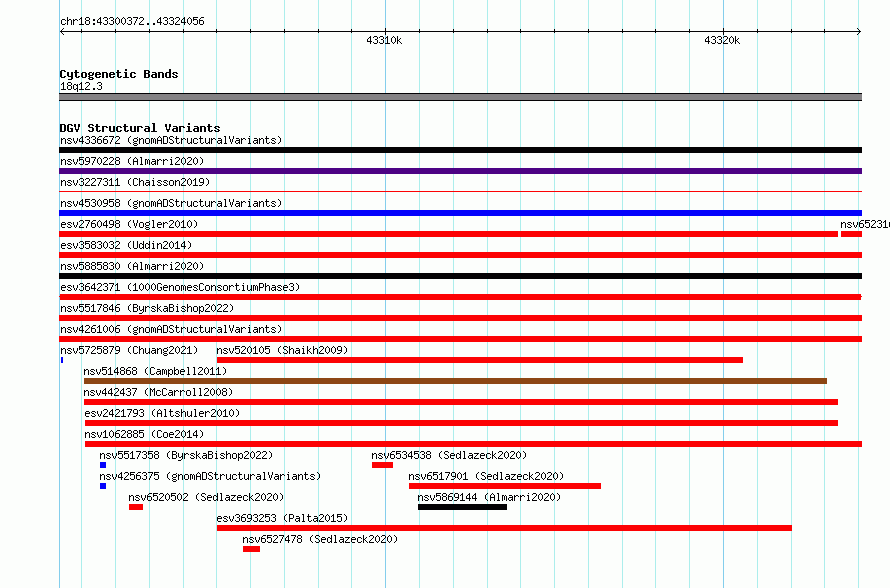Open nsv4256375 (gnomADStructuralVariants) label

(x=210, y=476)
